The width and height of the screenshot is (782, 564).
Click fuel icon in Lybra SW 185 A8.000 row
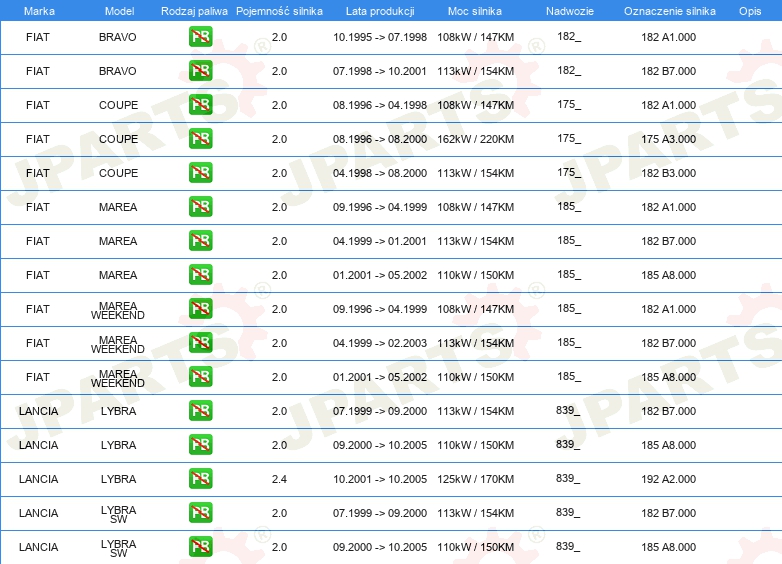[200, 547]
